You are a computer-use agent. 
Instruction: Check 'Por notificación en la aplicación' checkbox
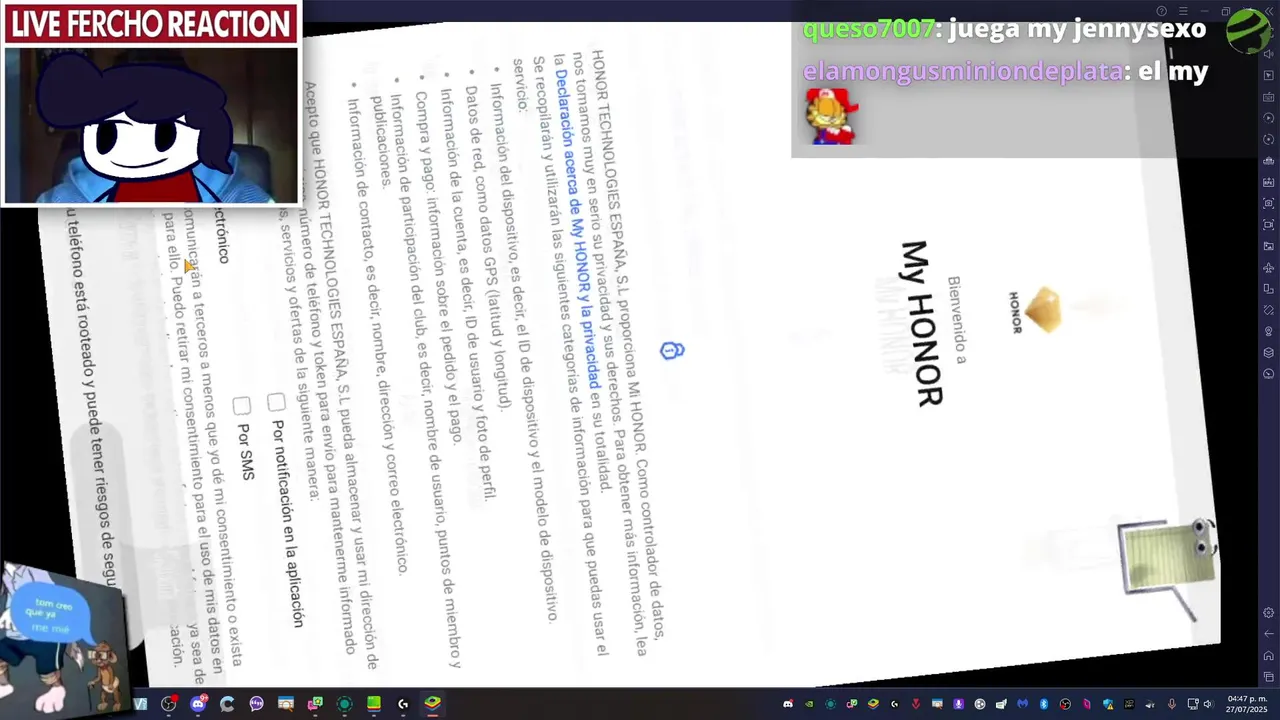276,402
